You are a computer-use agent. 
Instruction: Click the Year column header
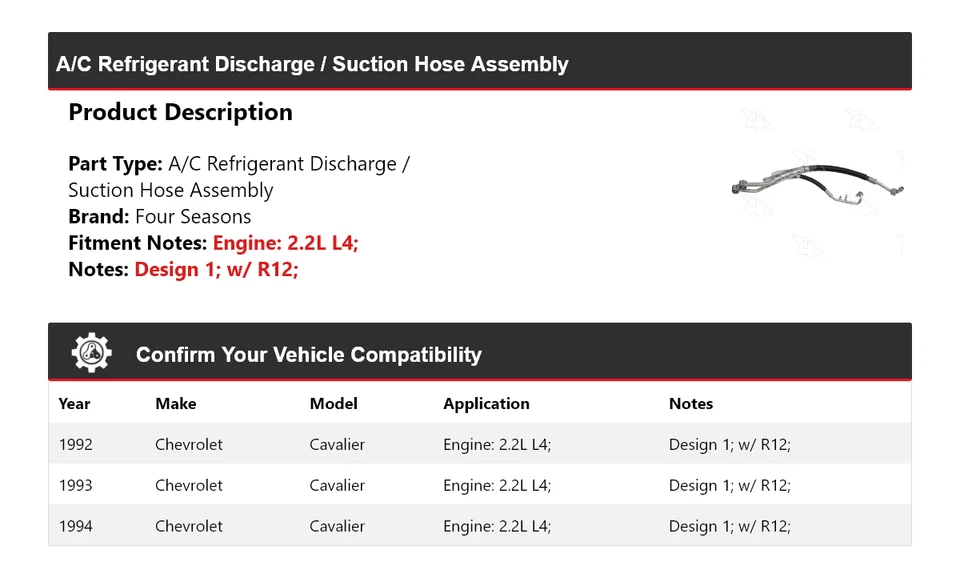[x=74, y=404]
